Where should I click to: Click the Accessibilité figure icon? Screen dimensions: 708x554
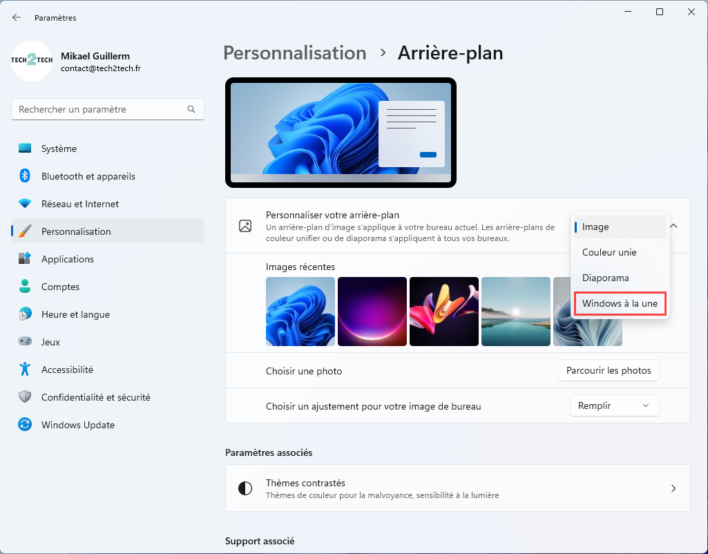point(25,369)
